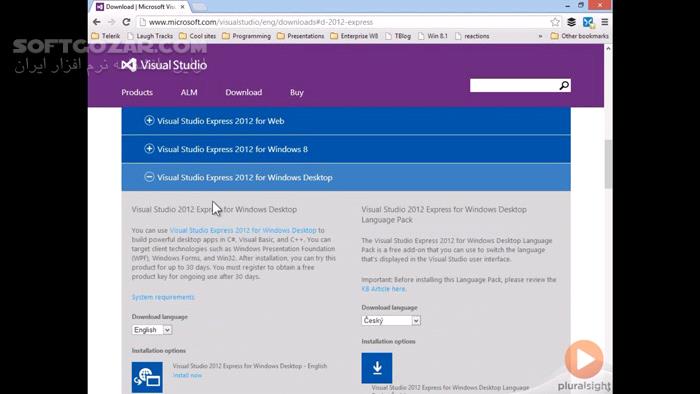Screen dimensions: 700x394
Task: Bookmark this page with the star icon
Action: [555, 22]
